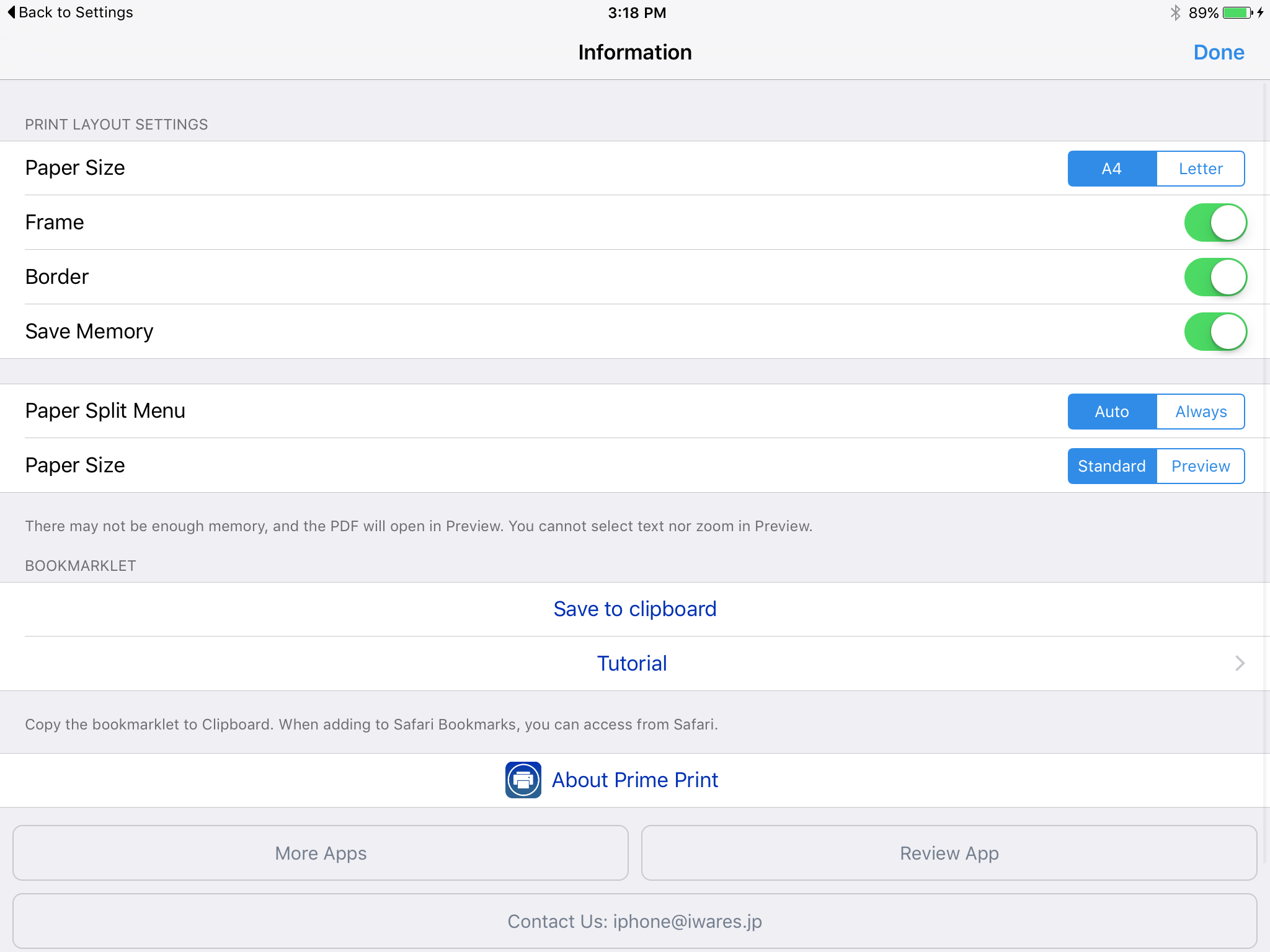Select A4 paper size segment
This screenshot has width=1270, height=952.
[1112, 169]
